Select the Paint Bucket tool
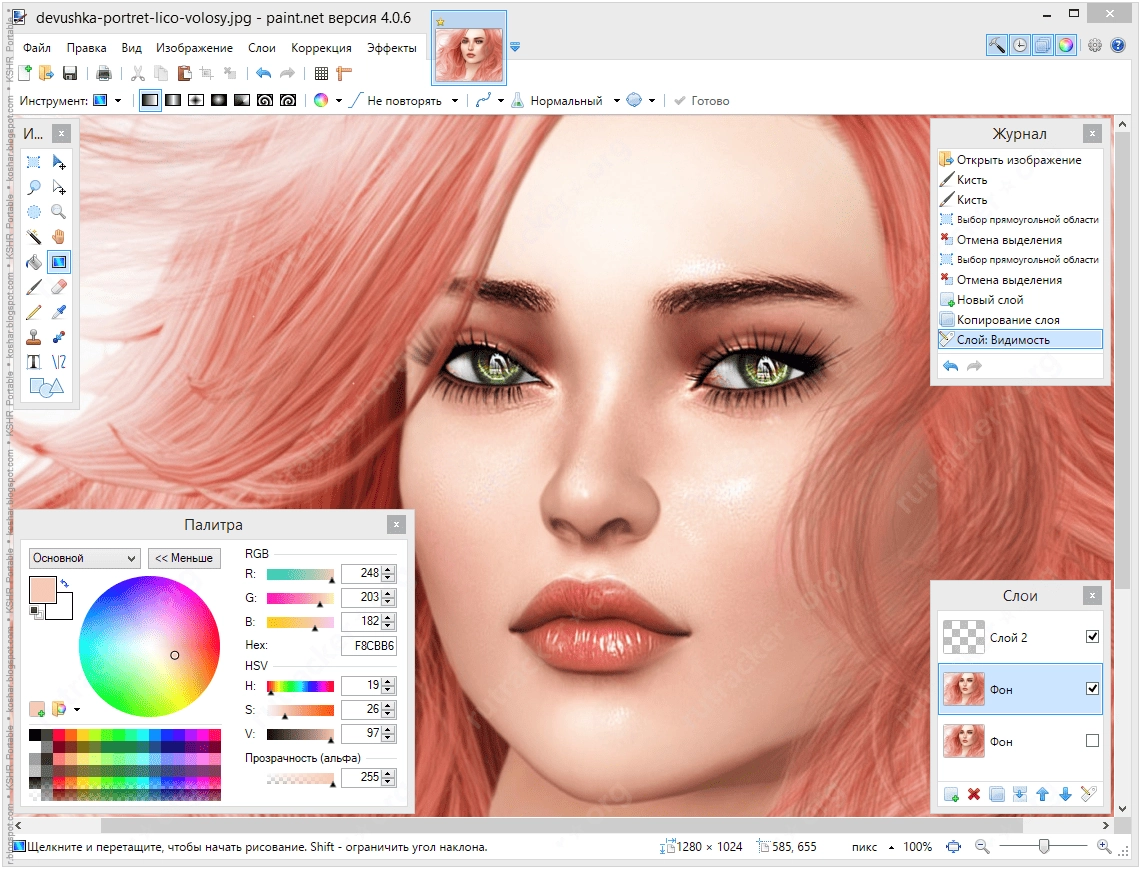1141x869 pixels. pyautogui.click(x=33, y=262)
